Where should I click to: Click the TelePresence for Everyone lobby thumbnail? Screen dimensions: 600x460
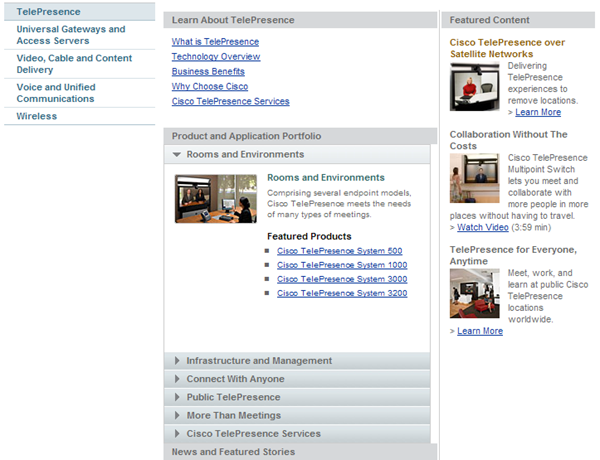[474, 293]
